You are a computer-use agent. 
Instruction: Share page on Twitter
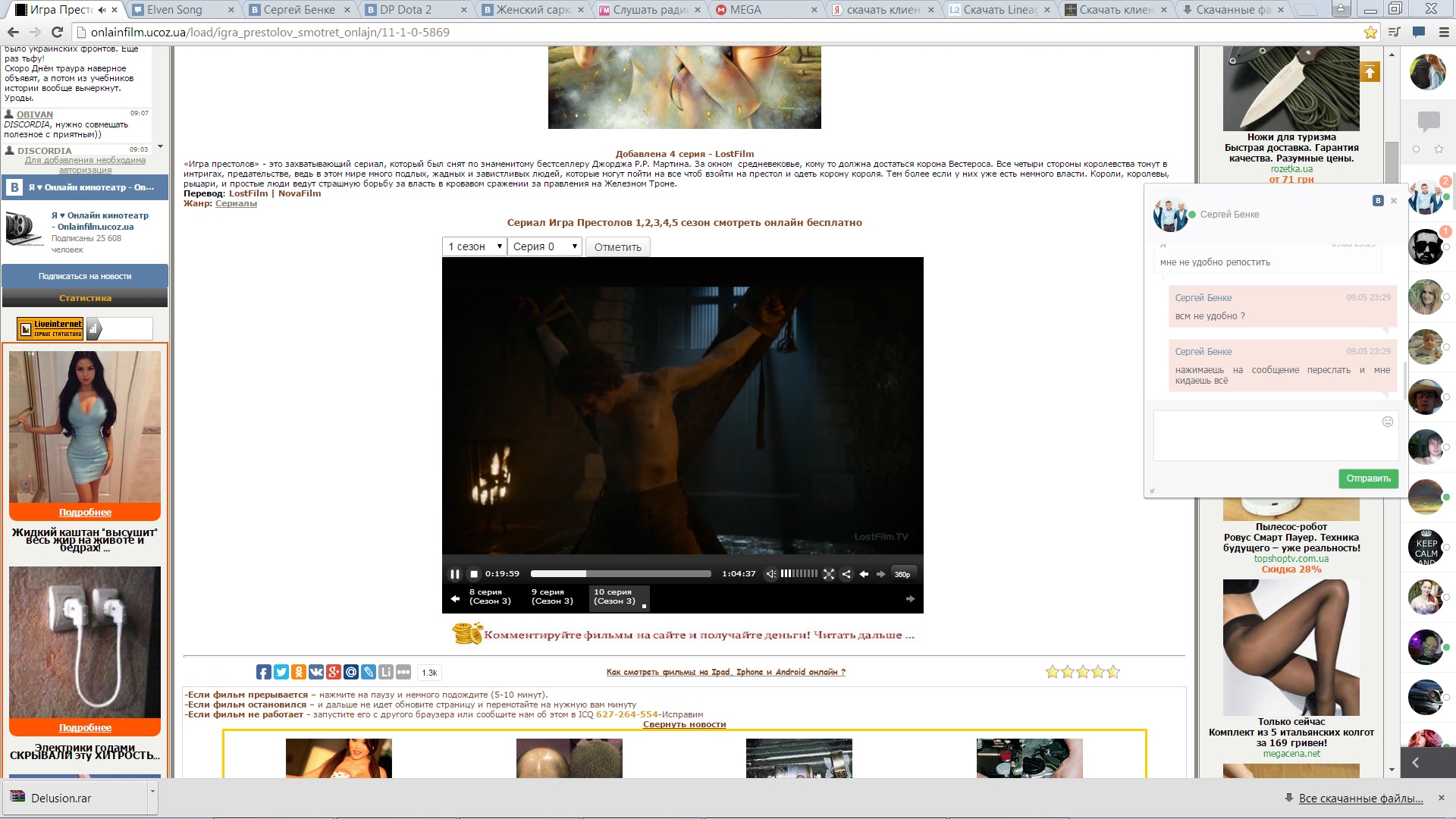(x=281, y=672)
